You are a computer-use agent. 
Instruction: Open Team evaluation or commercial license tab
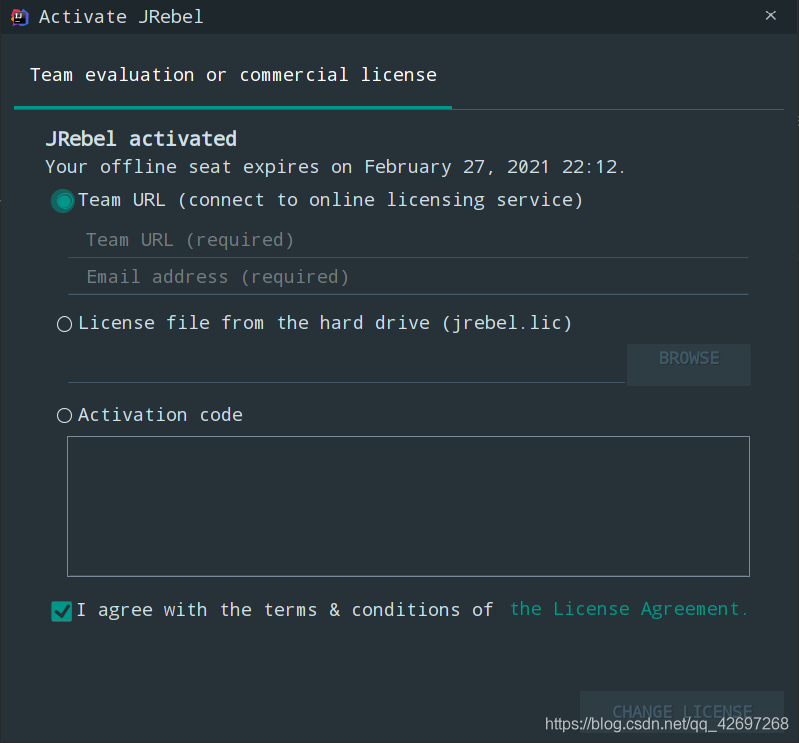coord(233,75)
